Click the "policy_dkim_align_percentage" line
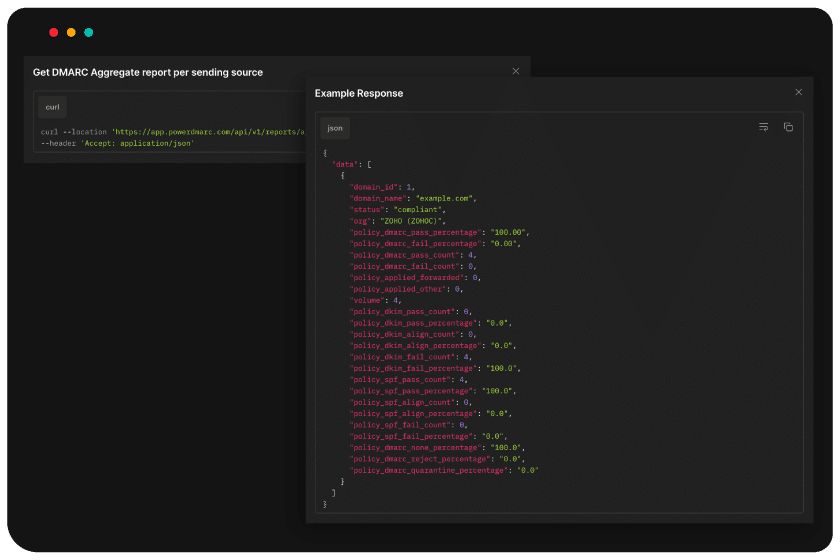Viewport: 840px width, 560px height. tap(433, 346)
